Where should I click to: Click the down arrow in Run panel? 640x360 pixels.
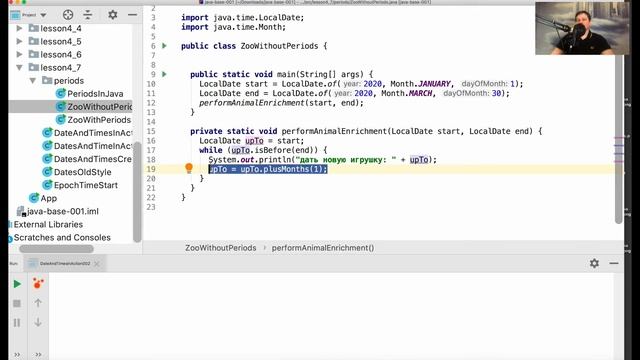(38, 322)
